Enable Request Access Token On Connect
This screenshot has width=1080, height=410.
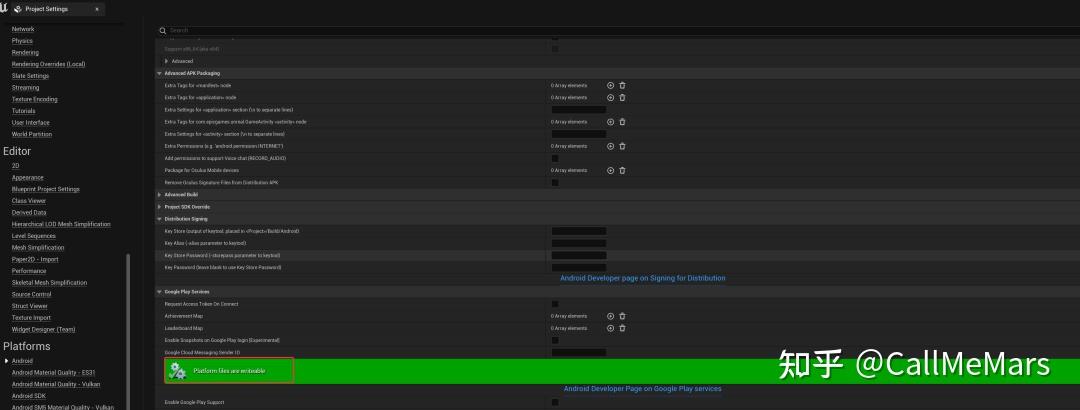pos(555,304)
